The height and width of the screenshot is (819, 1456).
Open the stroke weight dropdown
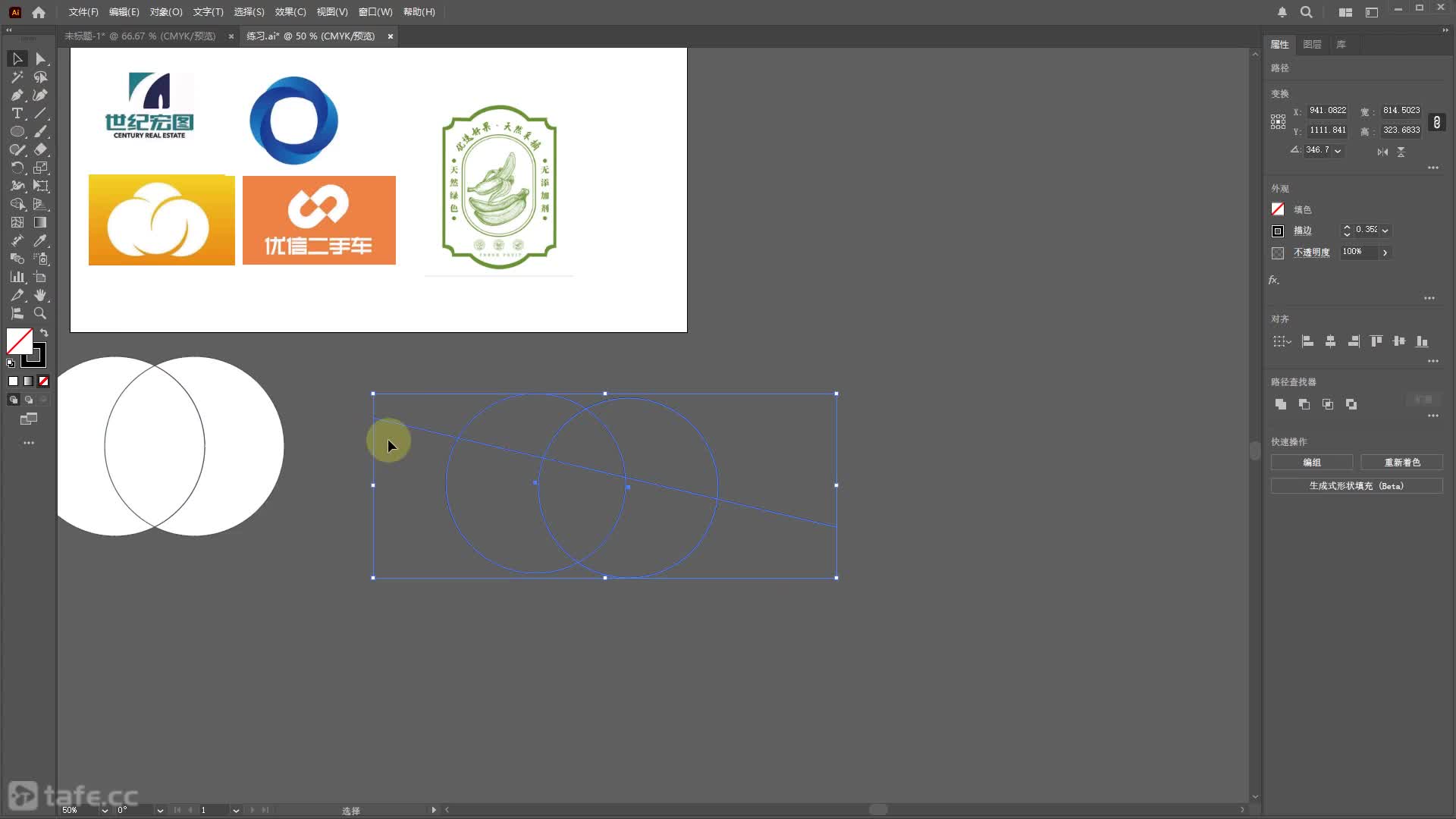[x=1385, y=231]
